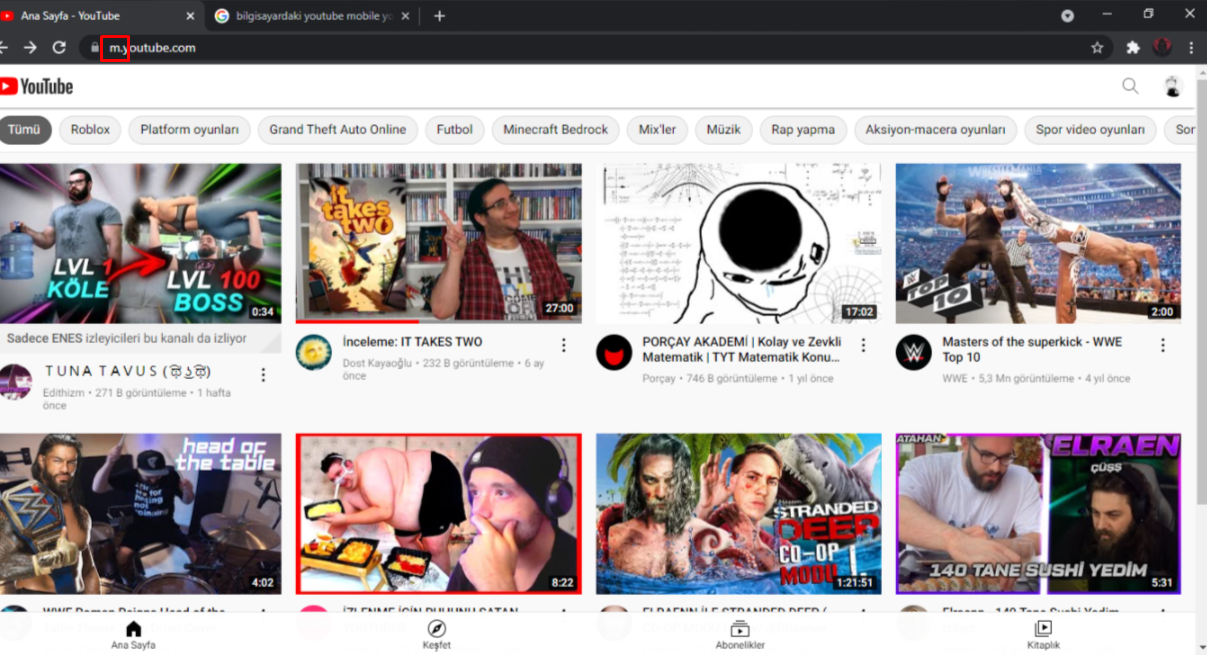Image resolution: width=1207 pixels, height=655 pixels.
Task: Play the LVL 1 KÖLE thumbnail video
Action: coord(140,243)
